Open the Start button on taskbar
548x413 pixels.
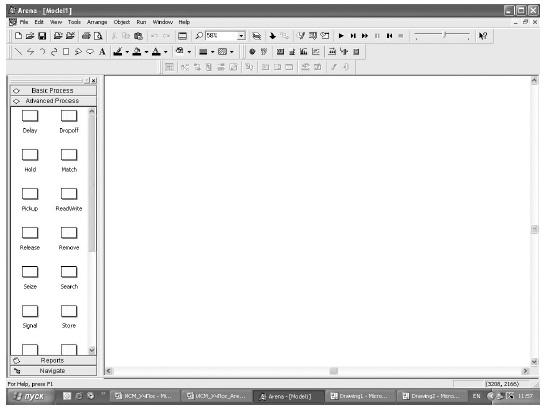click(30, 396)
